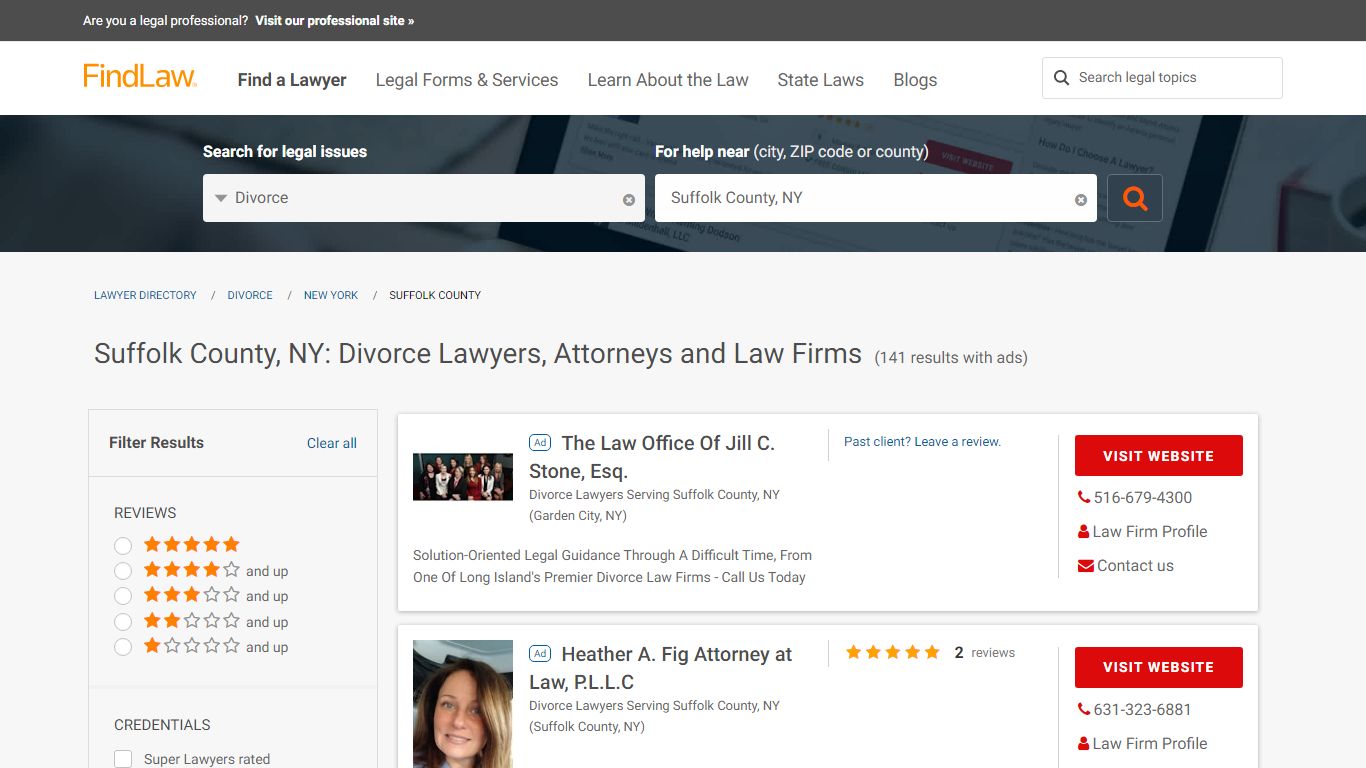Focus the Divorce legal issue input
The width and height of the screenshot is (1366, 768).
[x=424, y=198]
